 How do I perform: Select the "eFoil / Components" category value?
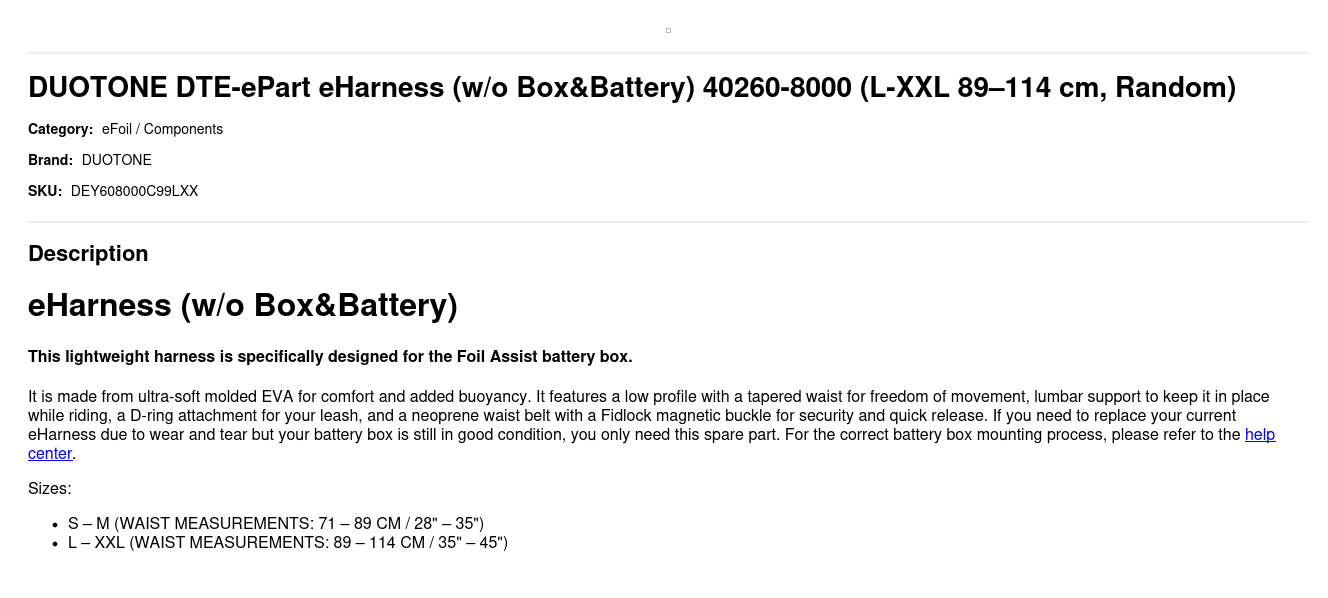click(162, 129)
